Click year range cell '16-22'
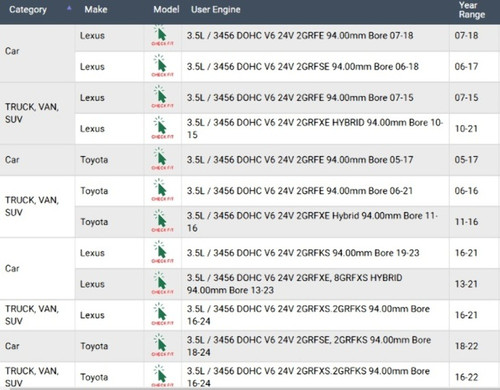500x390 pixels. click(x=466, y=377)
